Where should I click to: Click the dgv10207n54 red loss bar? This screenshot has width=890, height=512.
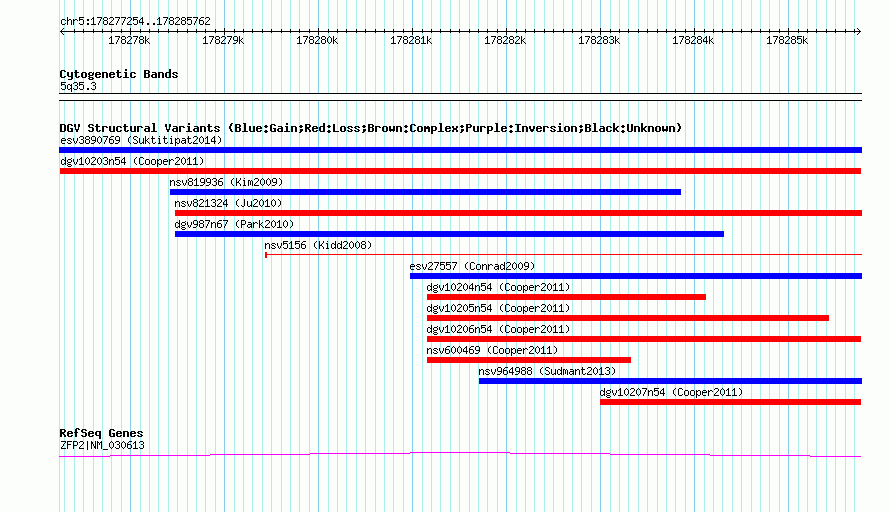click(731, 402)
